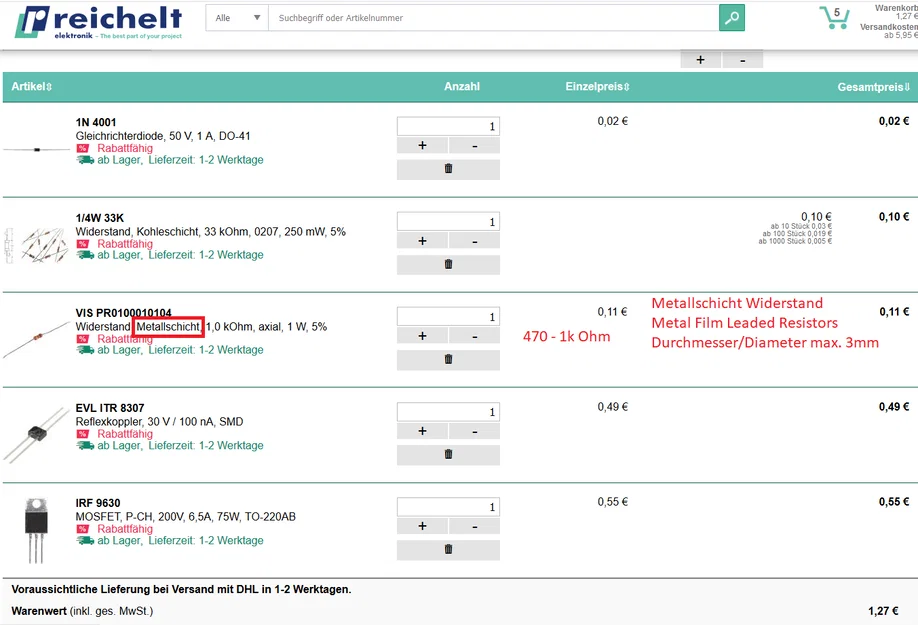Sort by Artikel column header
Viewport: 918px width, 625px height.
32,87
